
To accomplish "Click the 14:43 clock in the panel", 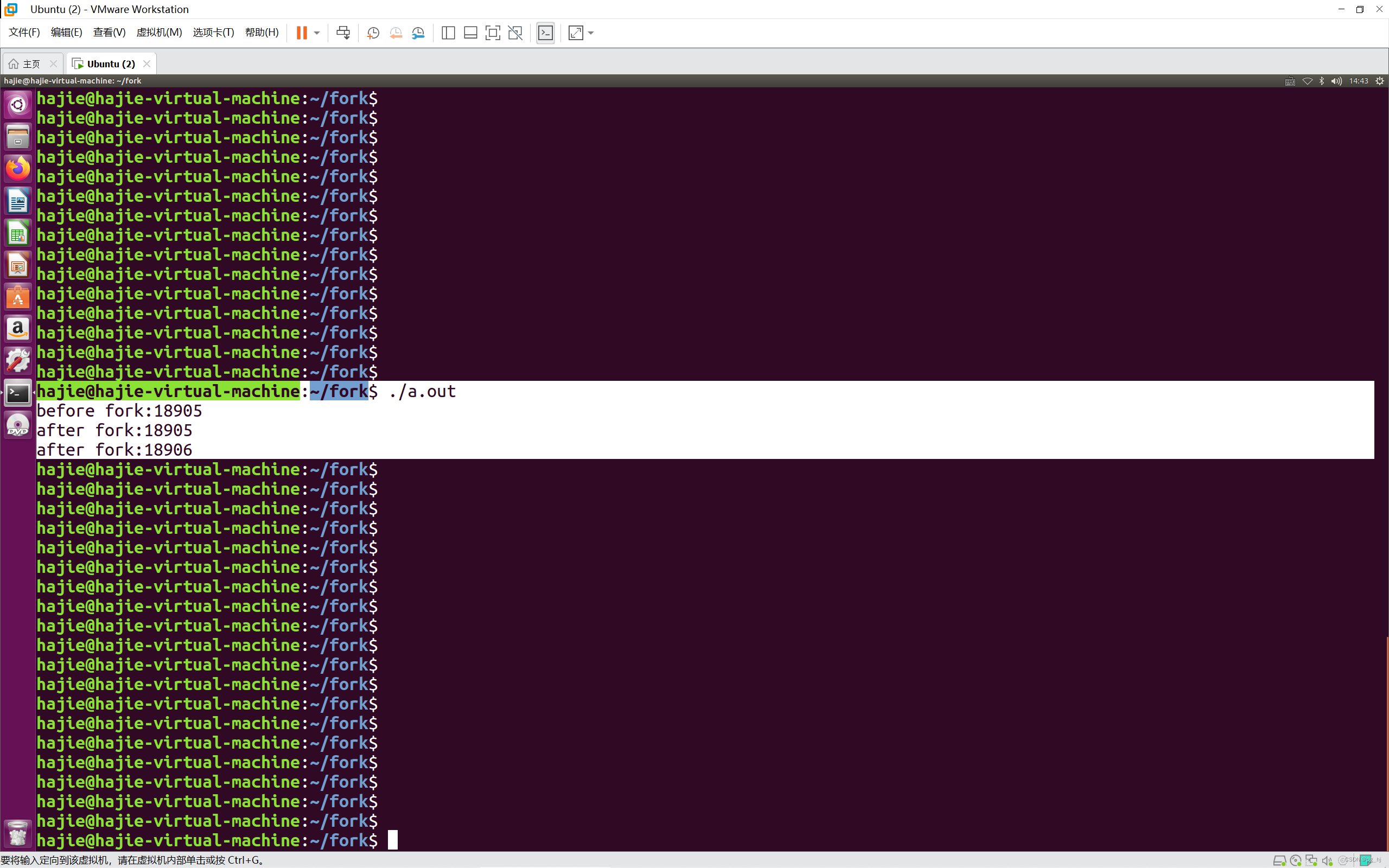I will point(1358,81).
